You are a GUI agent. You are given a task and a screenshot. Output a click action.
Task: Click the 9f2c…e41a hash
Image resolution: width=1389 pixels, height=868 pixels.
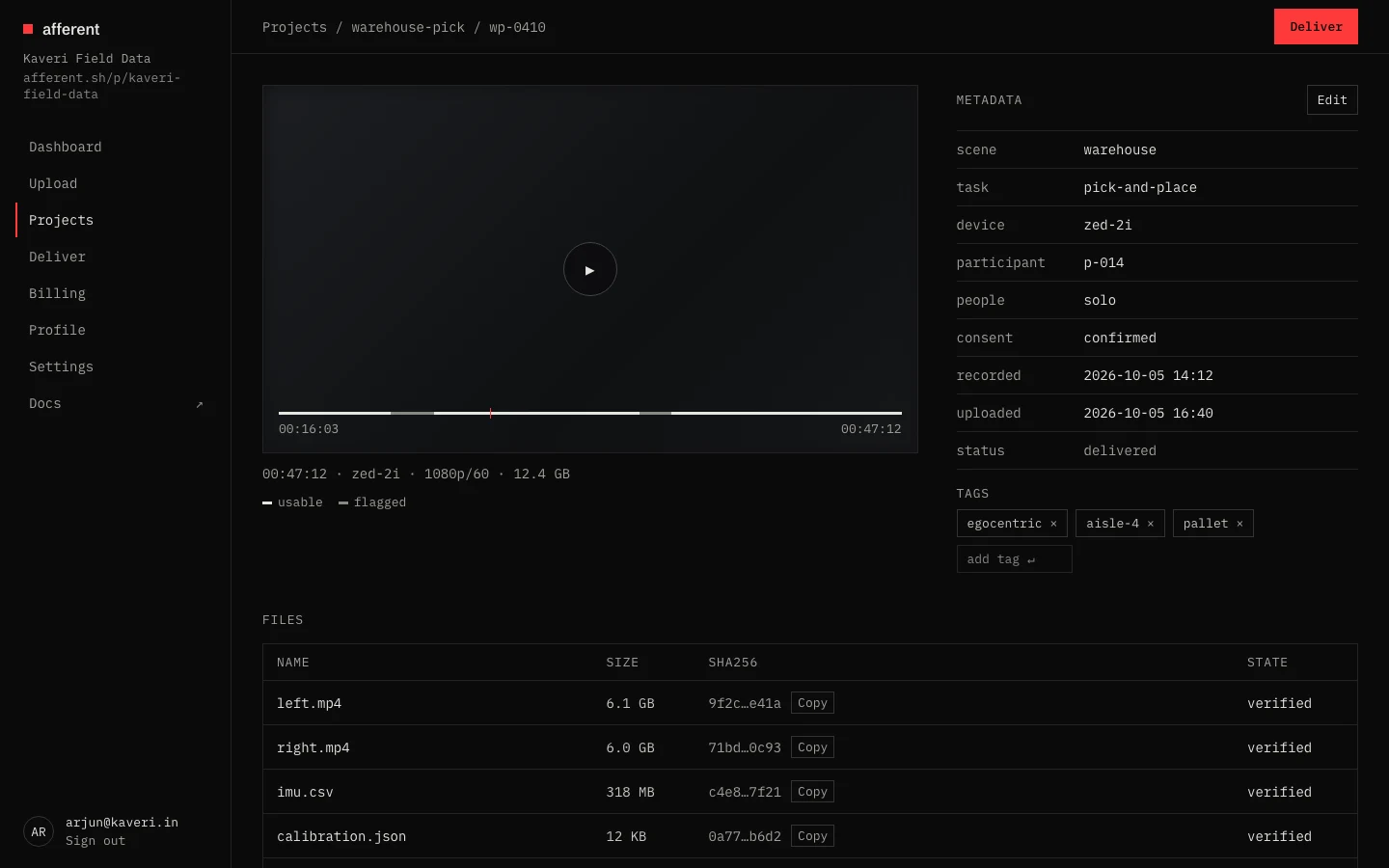745,703
